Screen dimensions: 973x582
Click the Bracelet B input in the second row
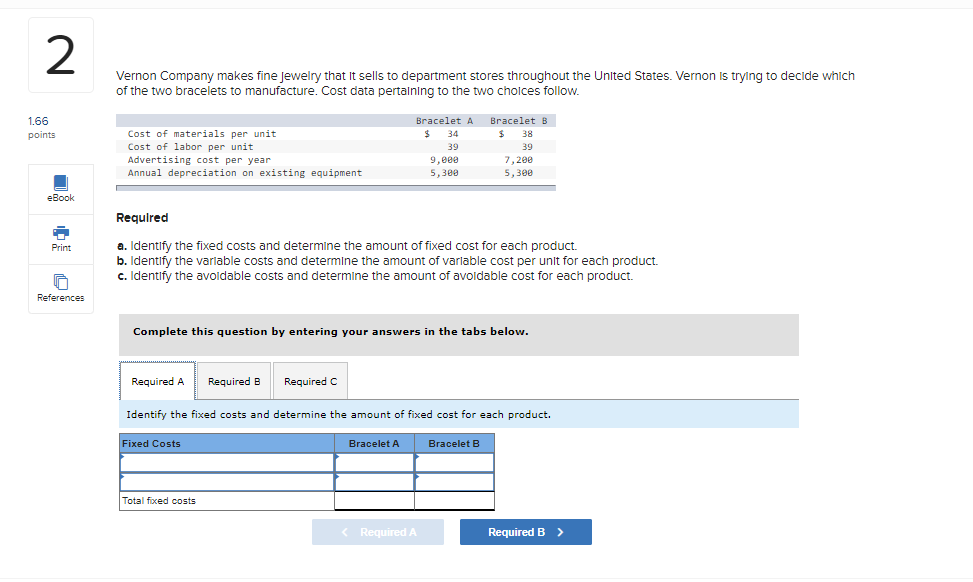(454, 481)
